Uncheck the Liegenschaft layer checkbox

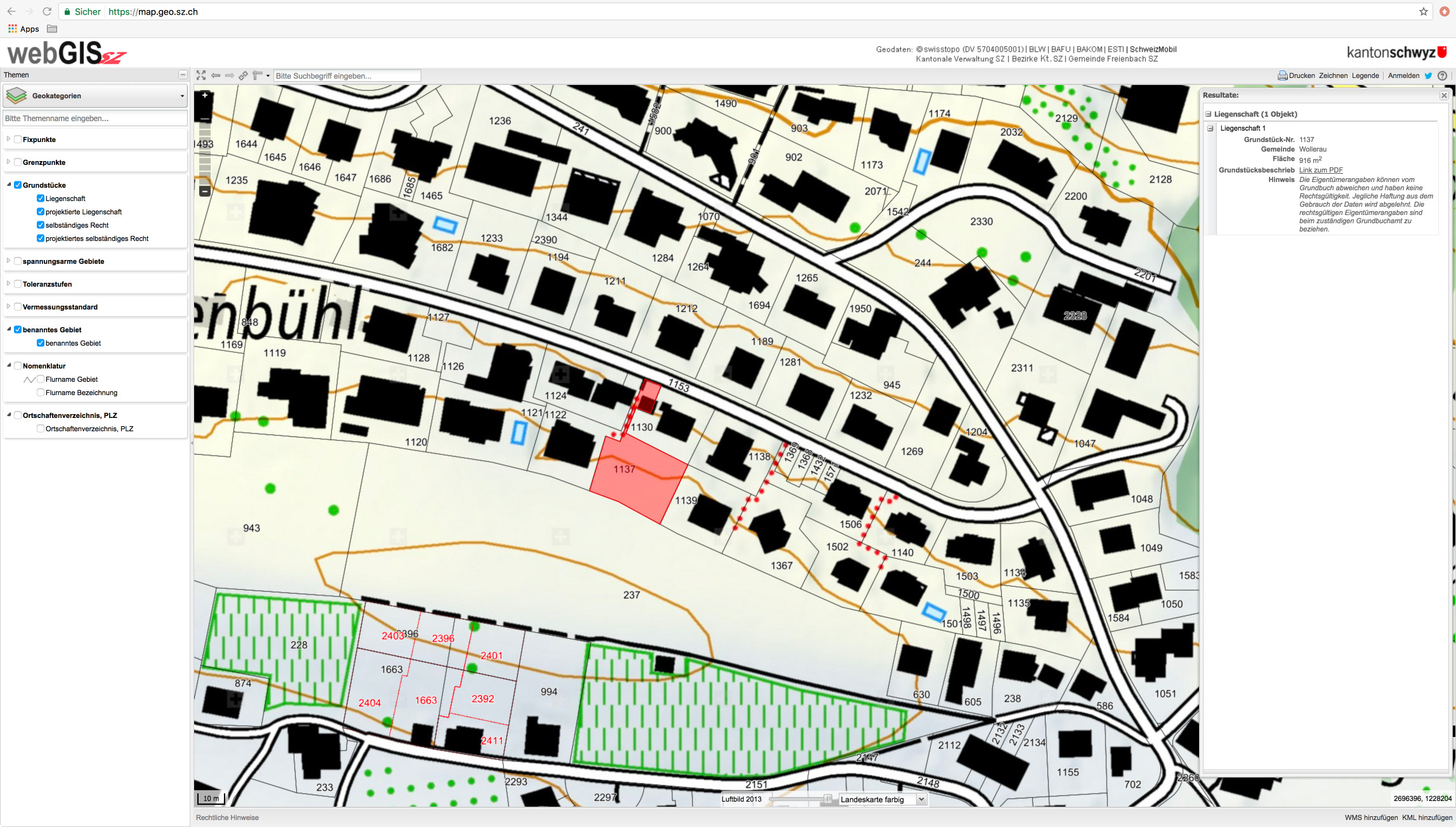coord(41,199)
